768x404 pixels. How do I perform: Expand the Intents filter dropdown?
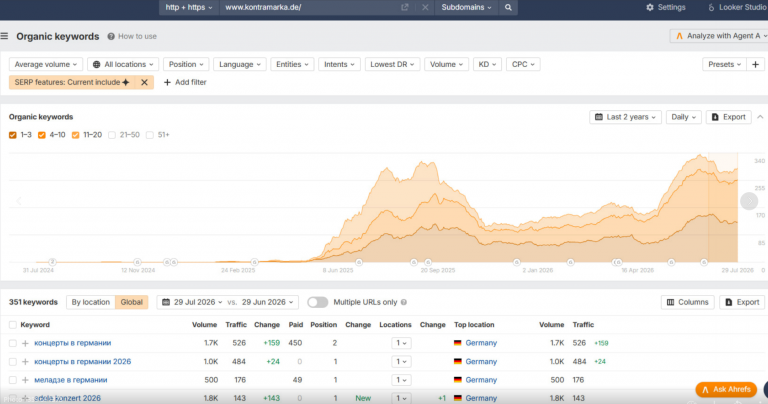pos(339,64)
